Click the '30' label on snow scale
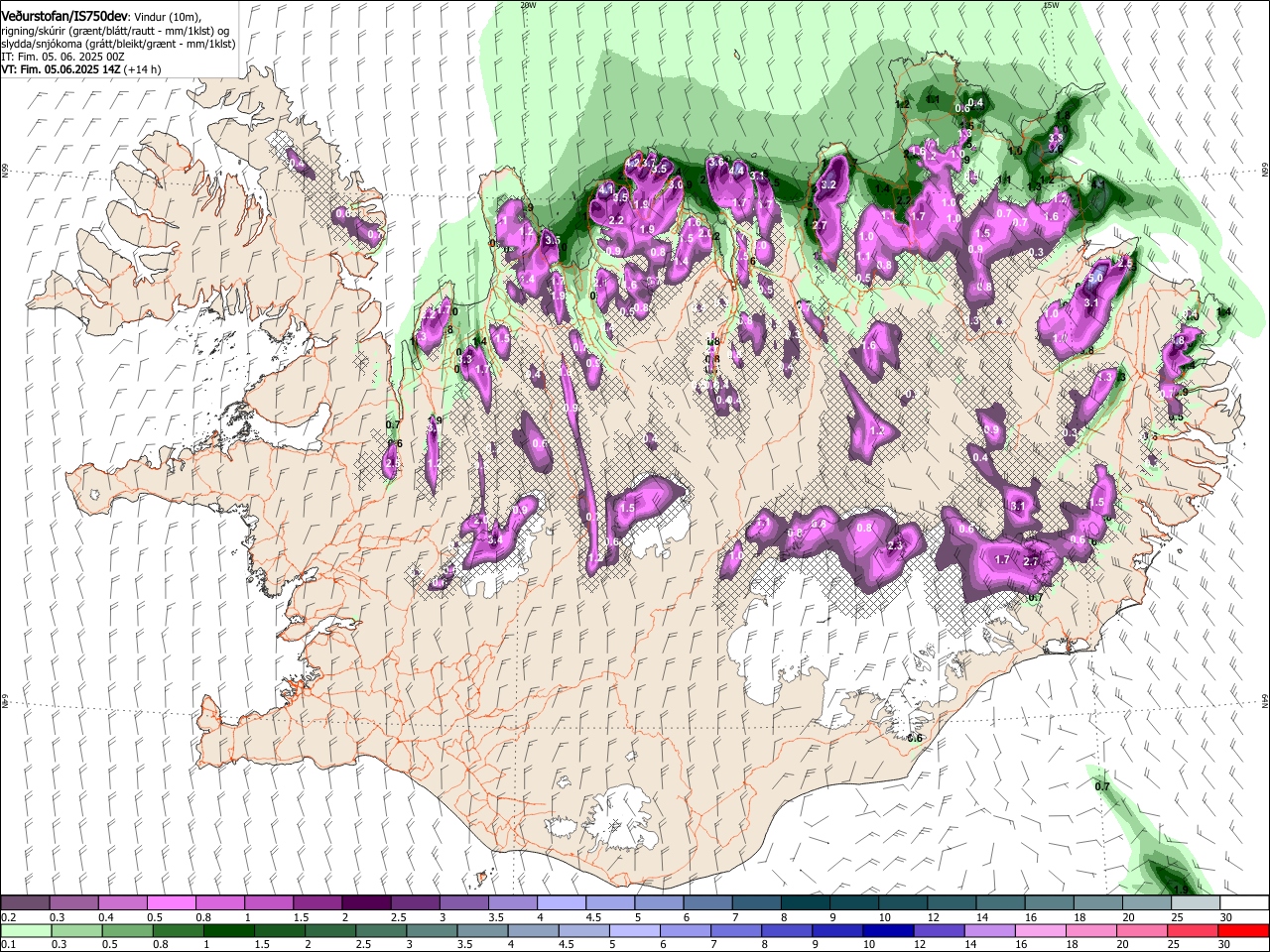Screen dimensions: 1270x952 1226,917
